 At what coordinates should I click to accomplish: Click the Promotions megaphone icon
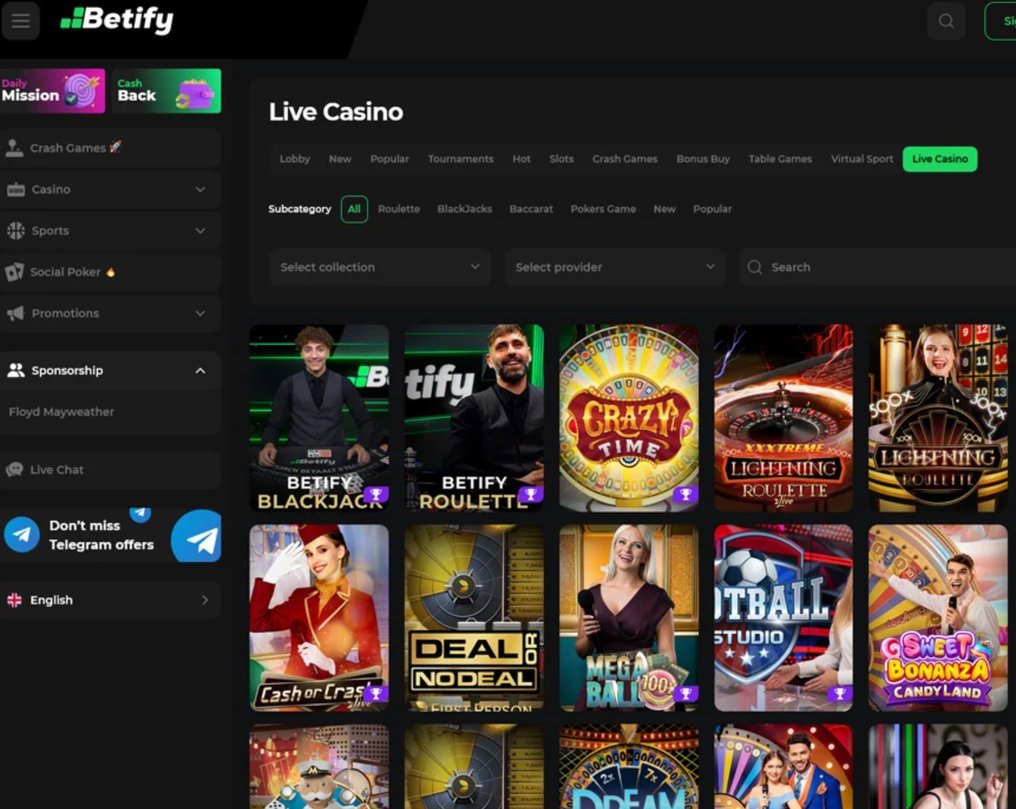click(16, 313)
